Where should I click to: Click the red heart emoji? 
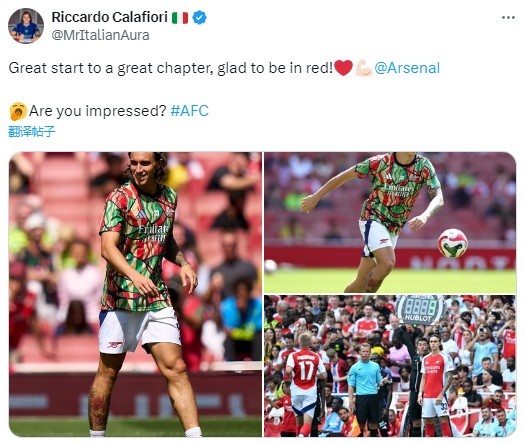pyautogui.click(x=343, y=68)
